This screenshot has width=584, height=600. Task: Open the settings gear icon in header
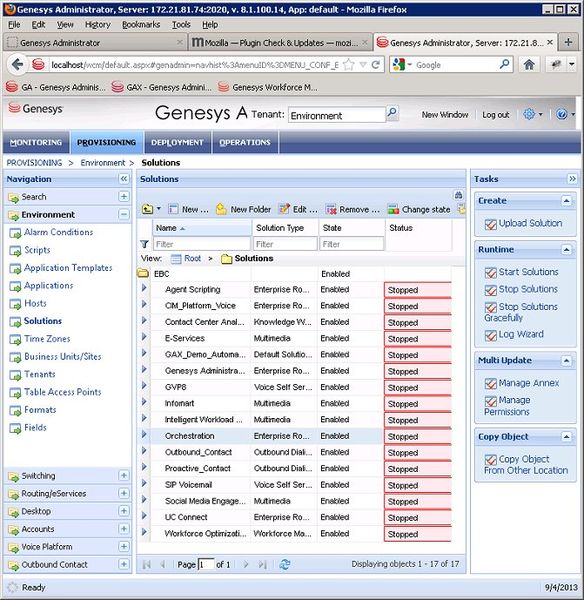(x=529, y=114)
